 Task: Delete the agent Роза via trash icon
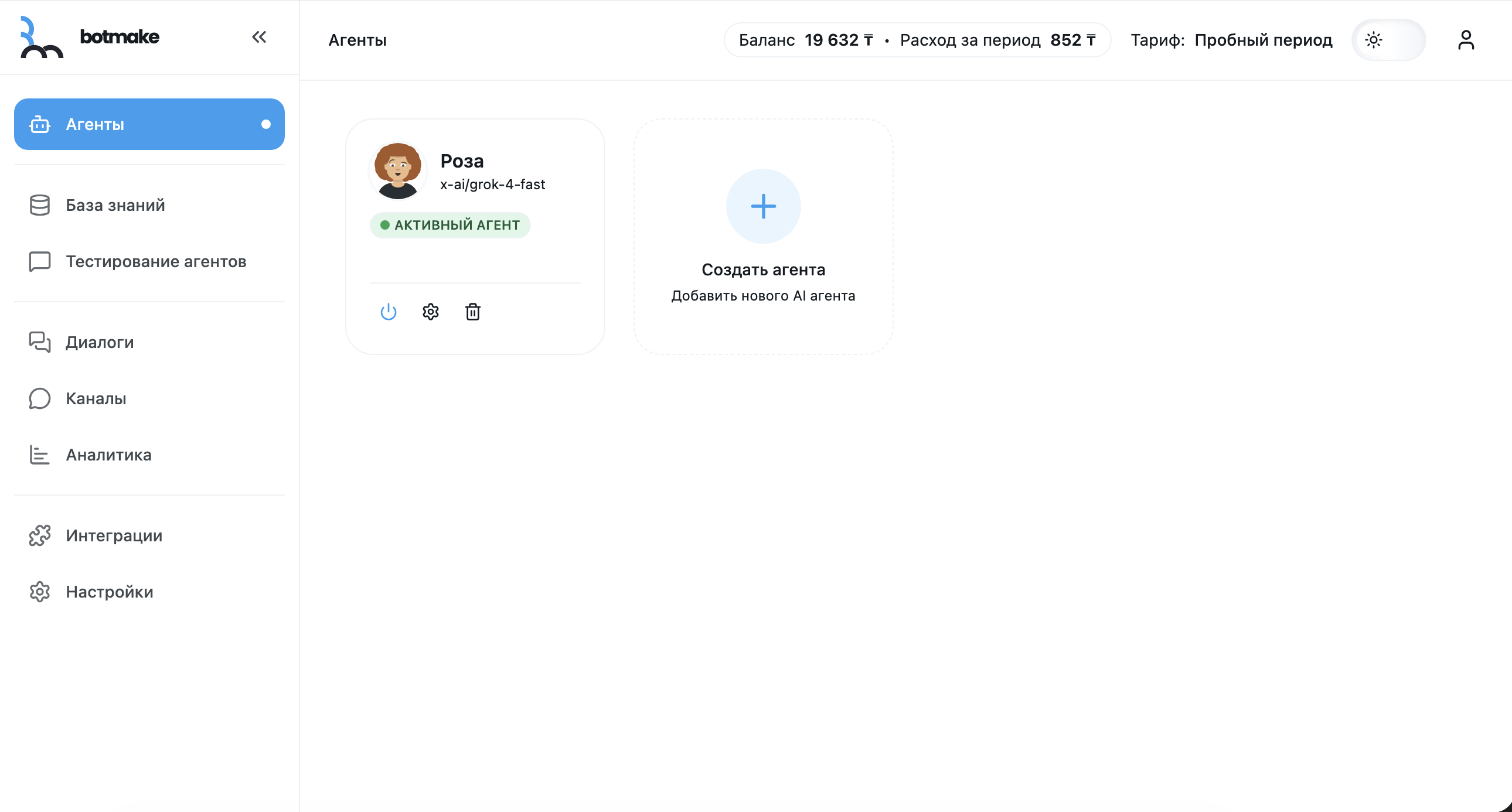472,311
